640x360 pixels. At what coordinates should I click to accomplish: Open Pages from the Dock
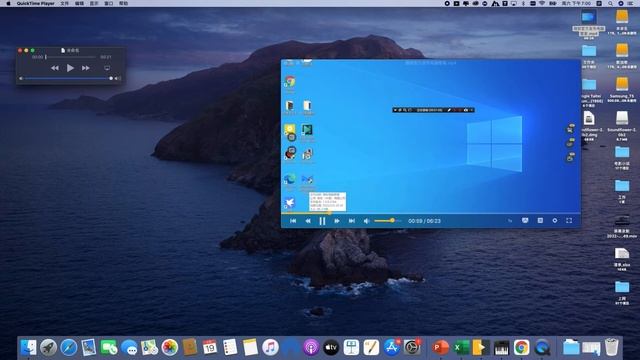point(371,347)
